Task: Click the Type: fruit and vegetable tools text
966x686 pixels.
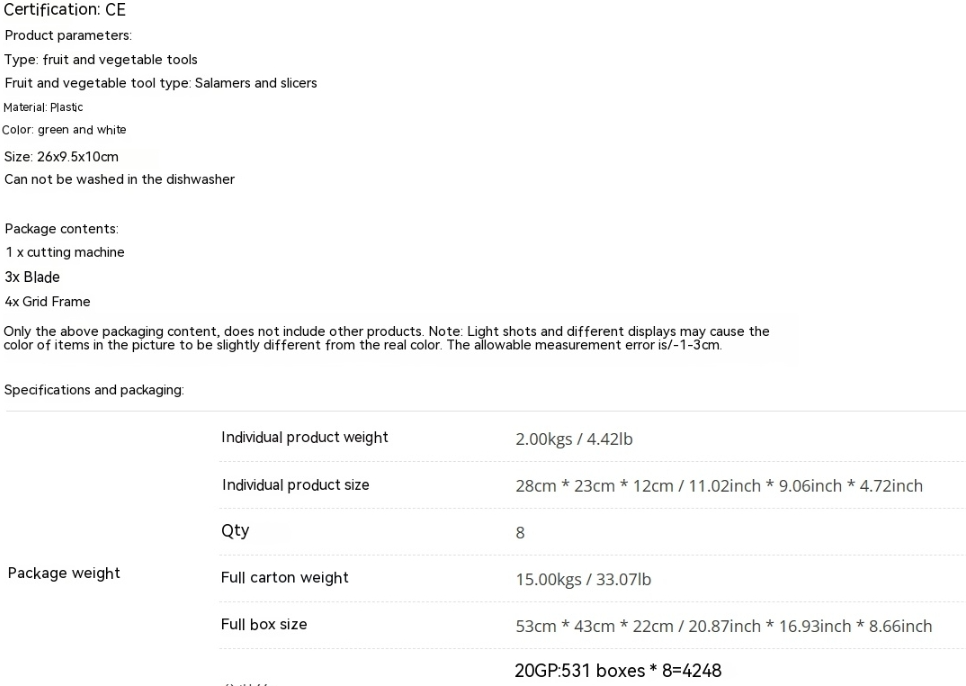Action: pos(100,60)
